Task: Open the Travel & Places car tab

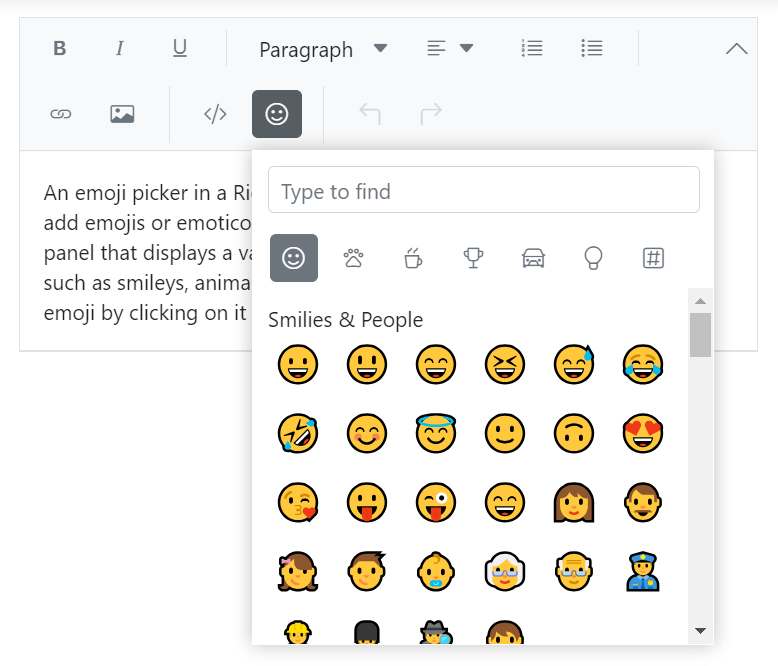Action: click(x=533, y=258)
